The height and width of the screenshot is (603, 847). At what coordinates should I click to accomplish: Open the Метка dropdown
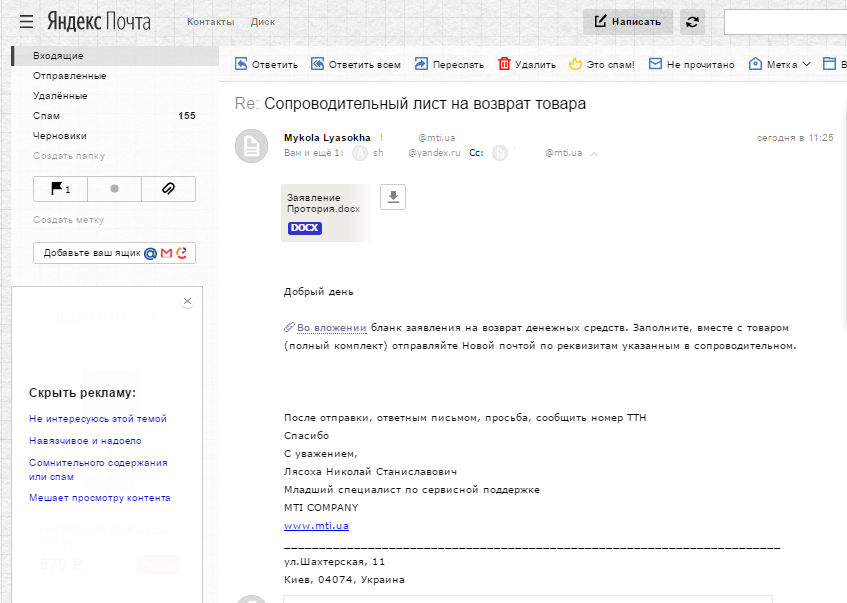click(x=780, y=64)
